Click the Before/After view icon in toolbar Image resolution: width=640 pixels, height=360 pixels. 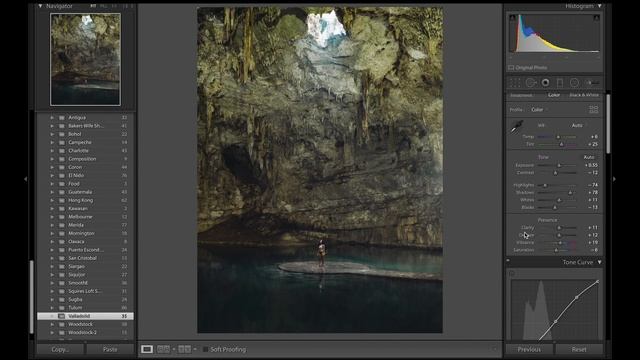click(184, 349)
